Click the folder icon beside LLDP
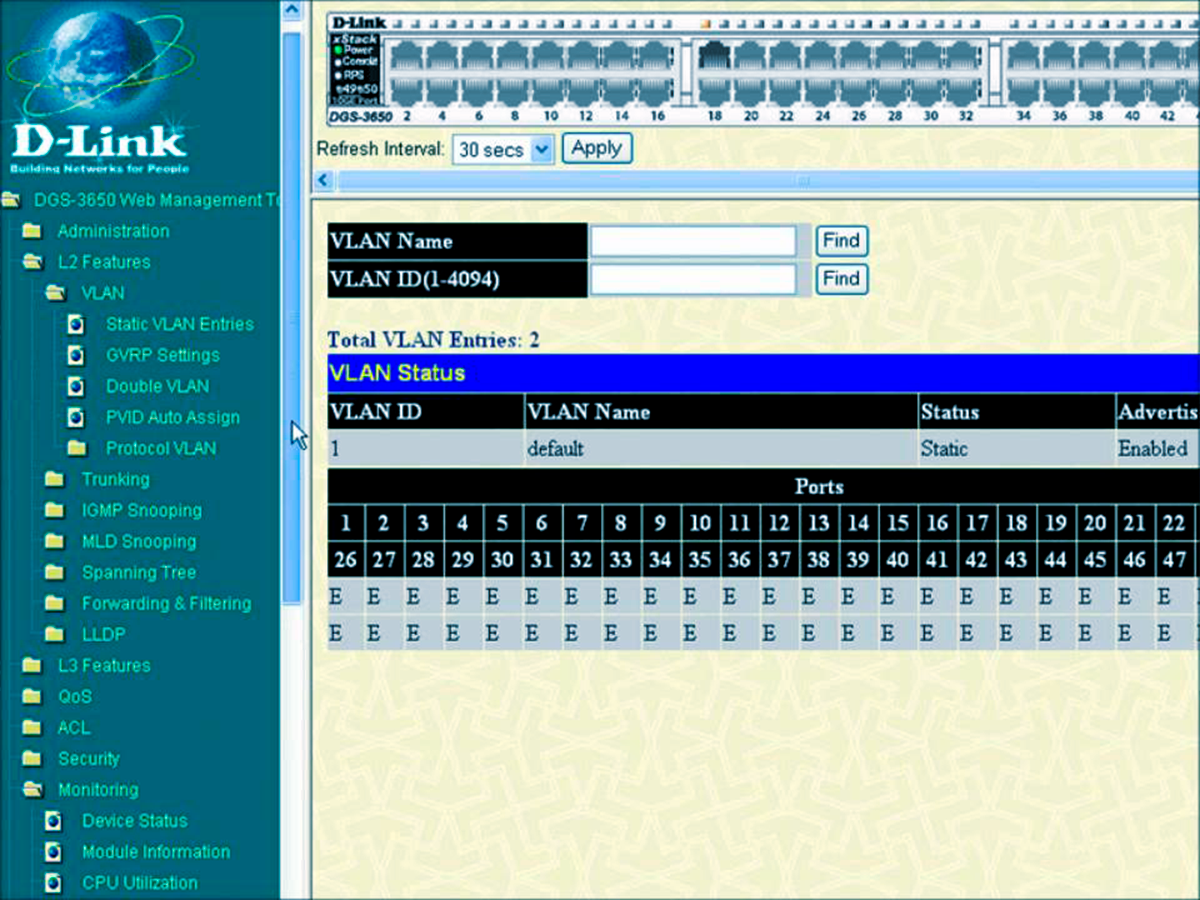1200x900 pixels. [x=56, y=634]
